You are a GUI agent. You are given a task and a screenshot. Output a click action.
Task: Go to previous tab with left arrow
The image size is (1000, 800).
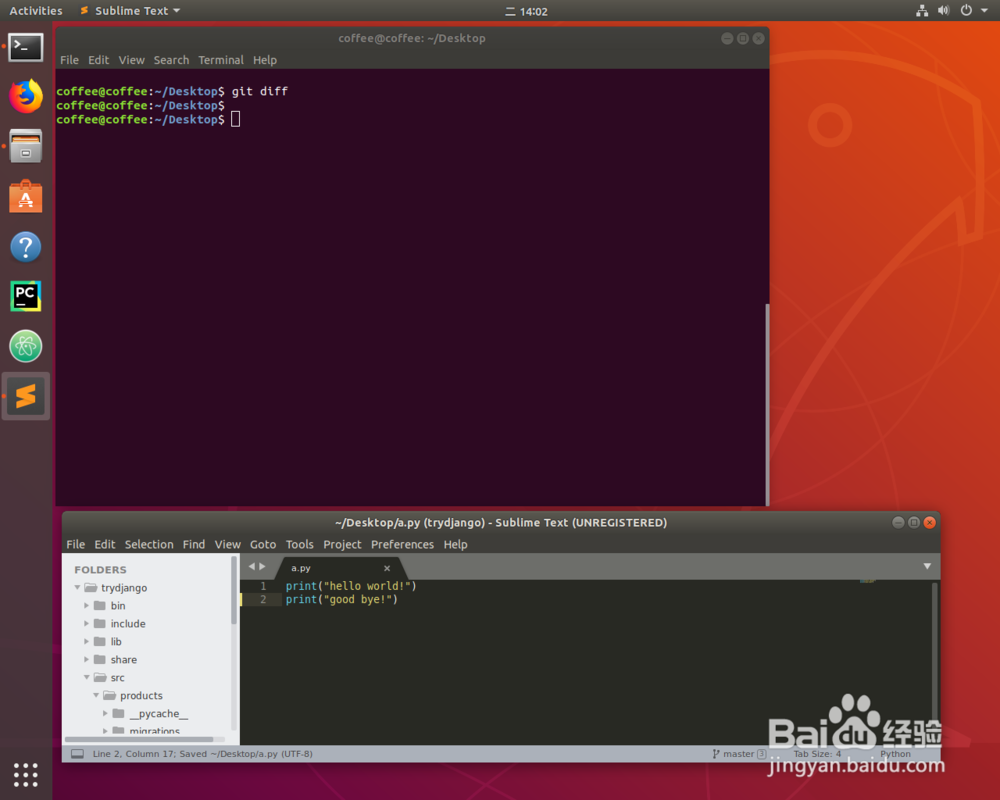coord(251,566)
